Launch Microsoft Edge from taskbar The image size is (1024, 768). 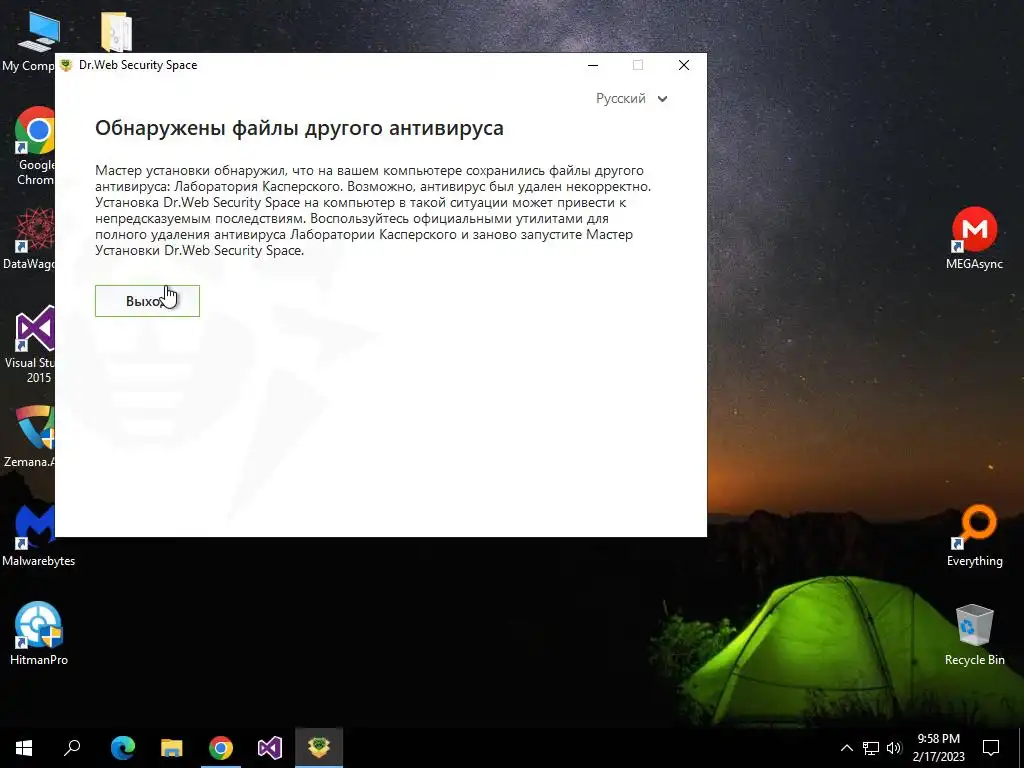coord(123,748)
